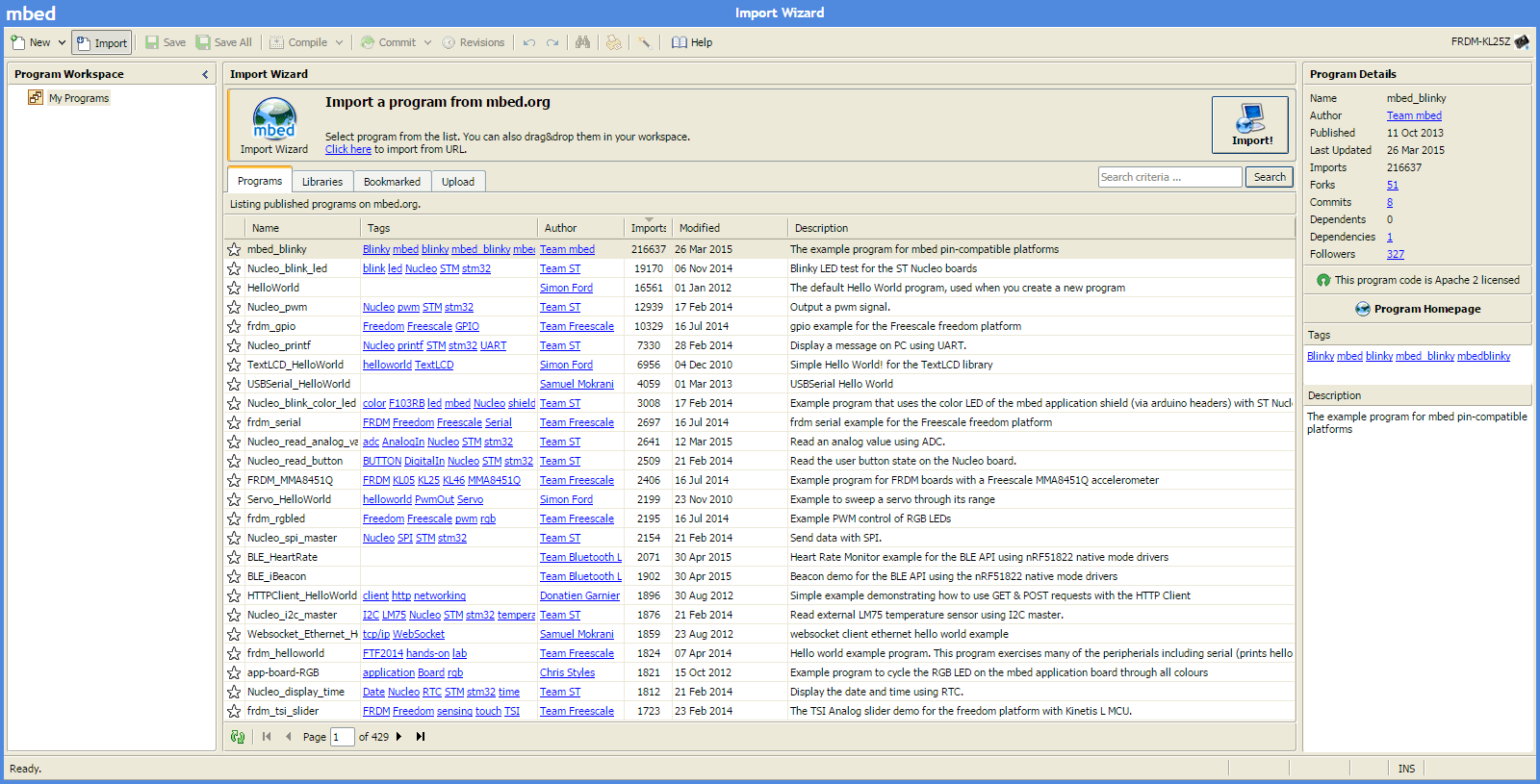1540x784 pixels.
Task: Click the FRDM-KL25Z platform selector
Action: click(x=1490, y=41)
